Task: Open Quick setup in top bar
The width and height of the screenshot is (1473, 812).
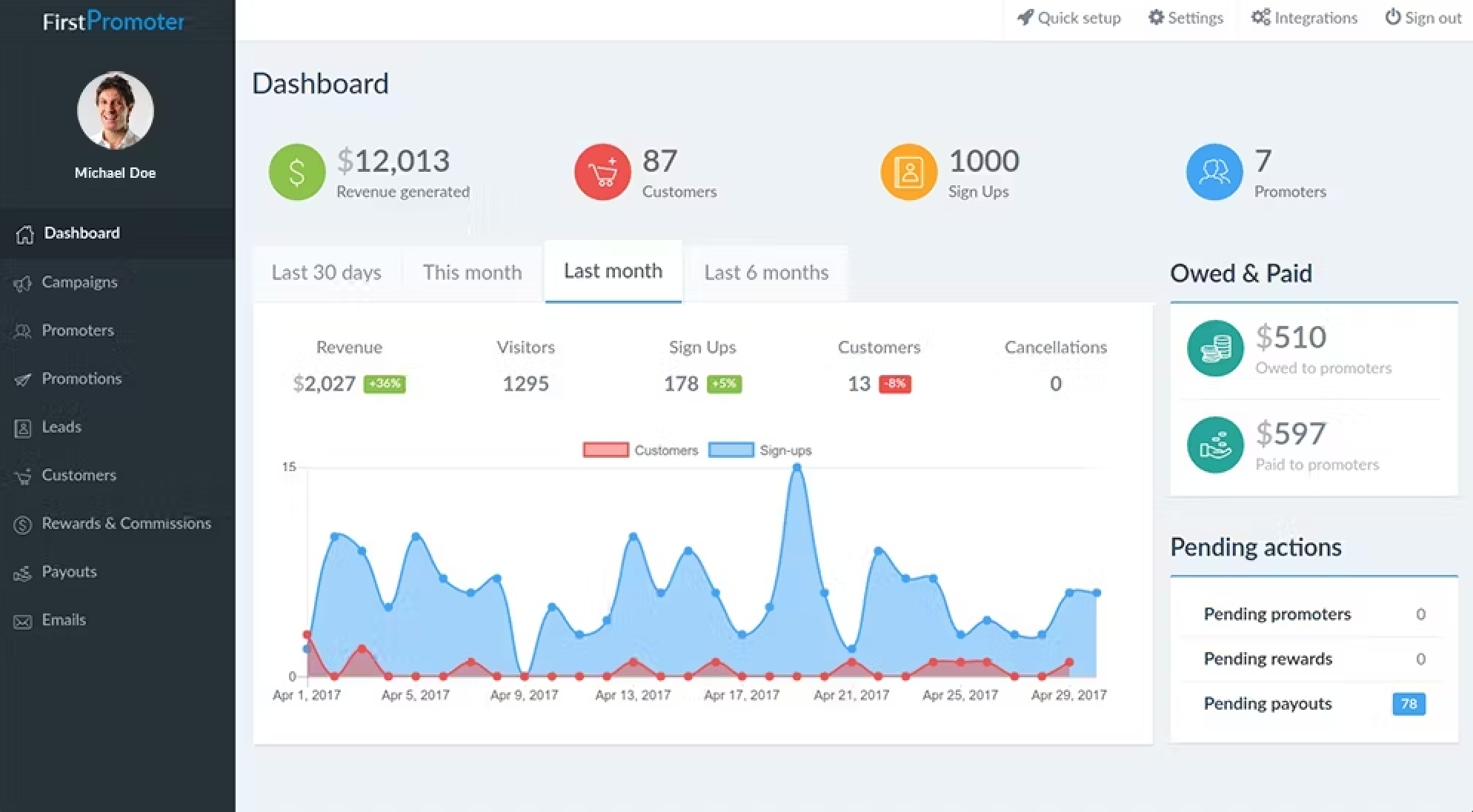Action: tap(1068, 18)
